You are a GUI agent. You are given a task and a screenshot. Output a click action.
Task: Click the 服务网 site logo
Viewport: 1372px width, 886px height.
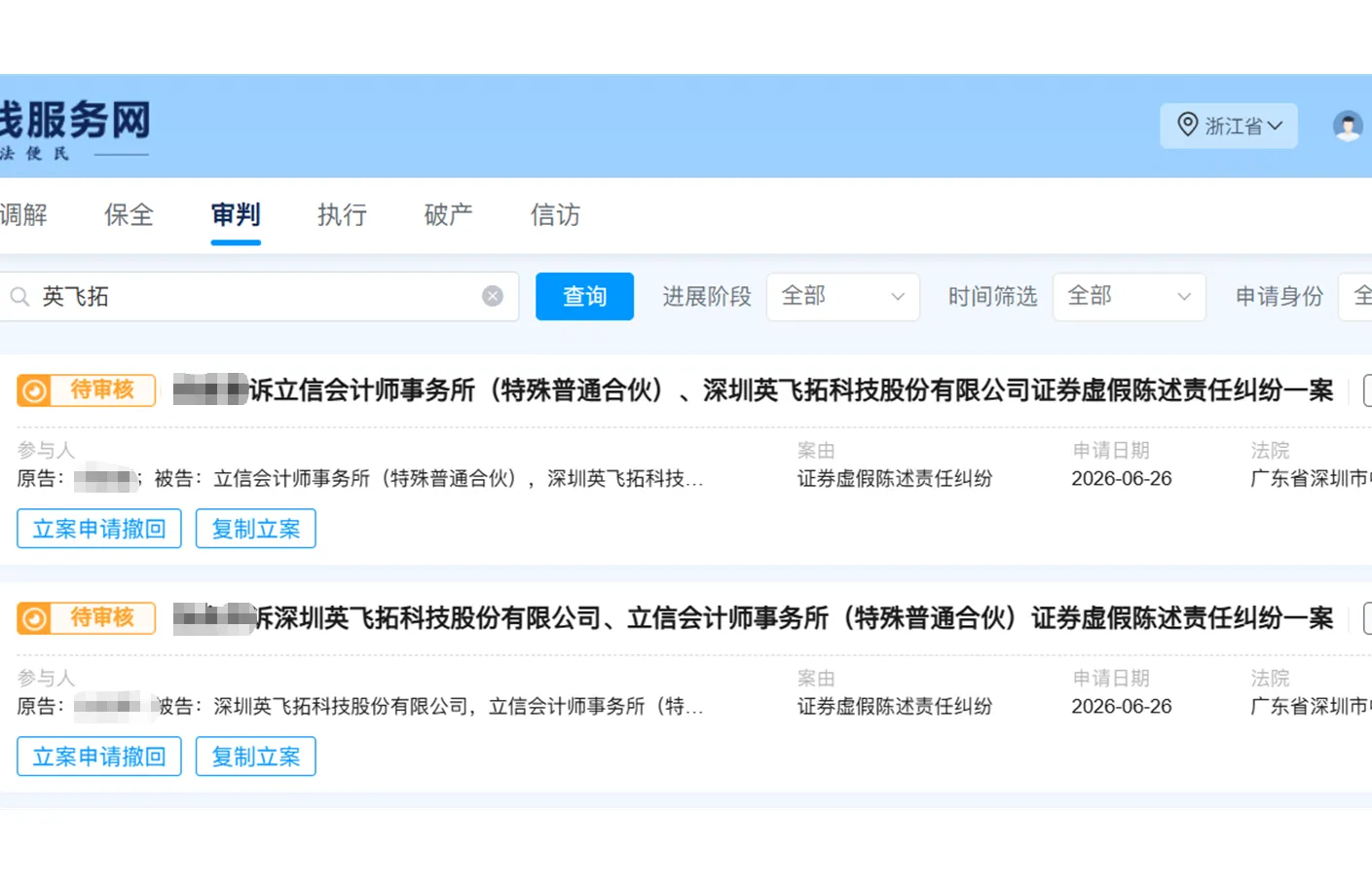76,128
